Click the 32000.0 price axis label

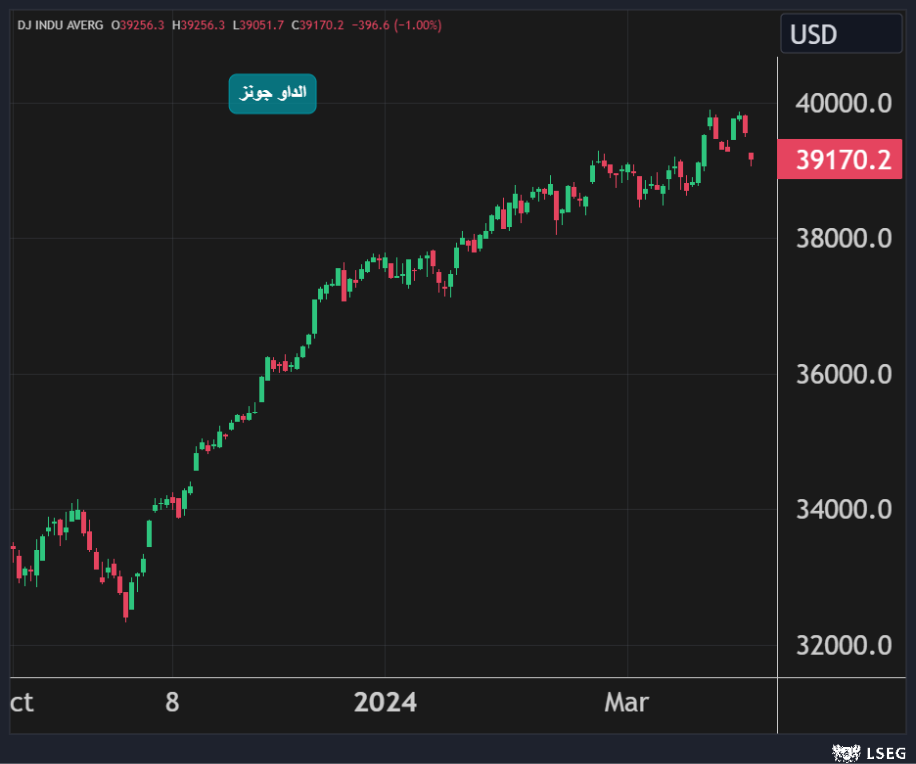tap(842, 645)
